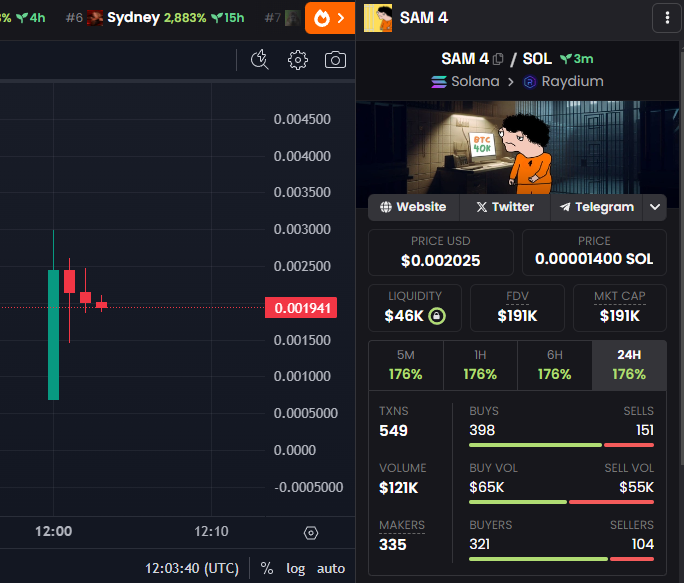Select the 5M timeframe tab

(406, 365)
